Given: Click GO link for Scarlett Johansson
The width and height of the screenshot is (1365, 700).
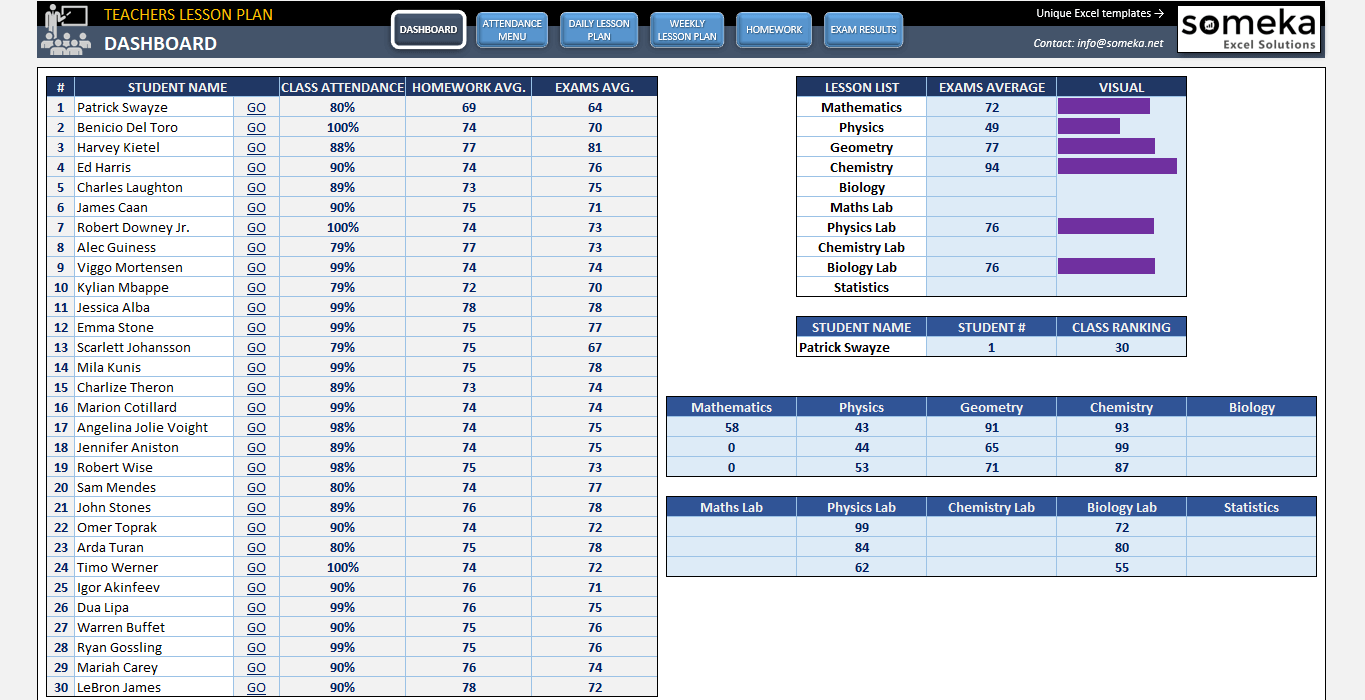Looking at the screenshot, I should click(x=256, y=347).
